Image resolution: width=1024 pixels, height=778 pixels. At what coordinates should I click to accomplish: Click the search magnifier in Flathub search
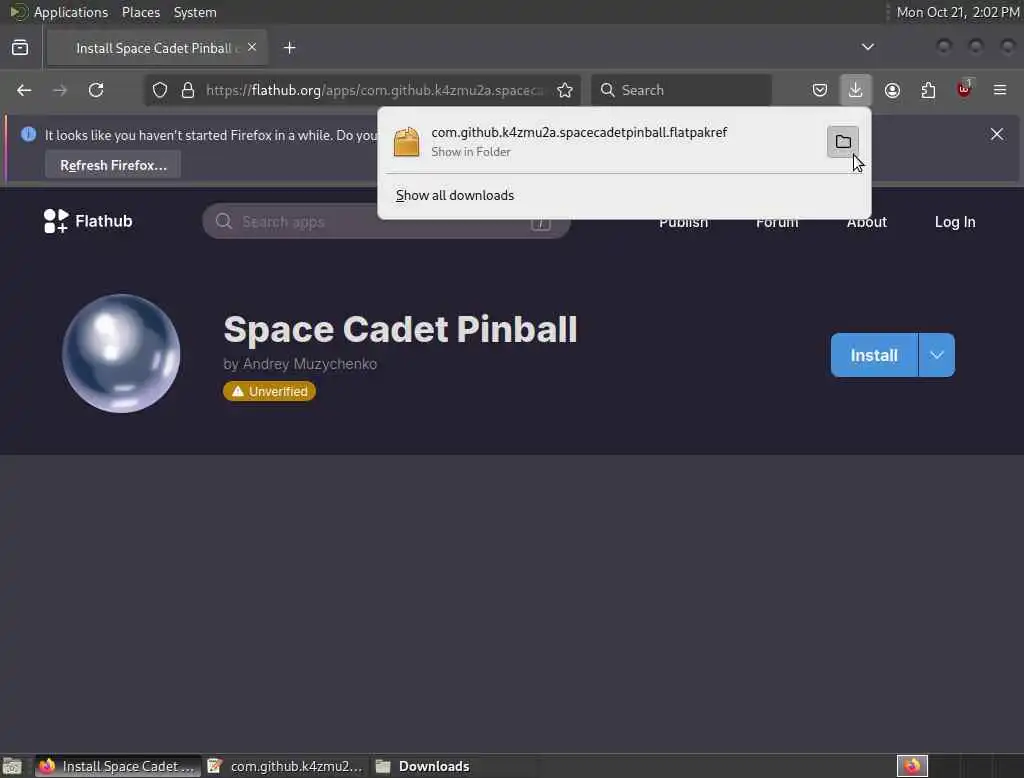point(223,221)
